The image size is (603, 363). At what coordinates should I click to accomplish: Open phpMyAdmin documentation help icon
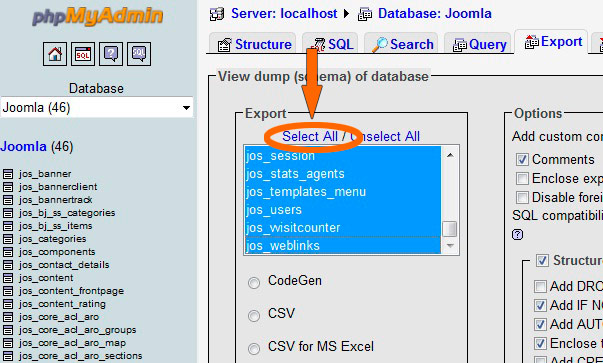click(111, 54)
